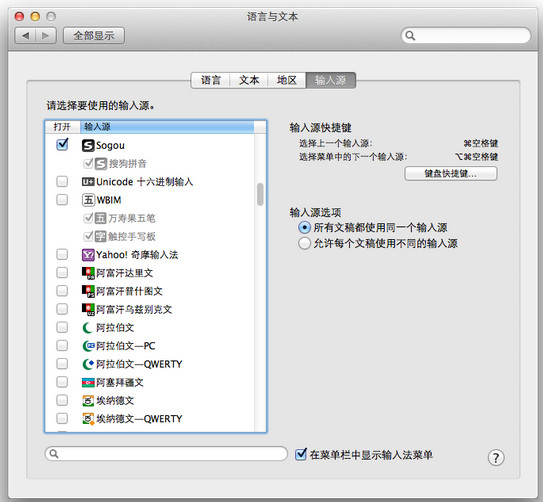Viewport: 543px width, 502px height.
Task: Enable the 阿富汗乌兹别克文 checkbox
Action: 62,309
